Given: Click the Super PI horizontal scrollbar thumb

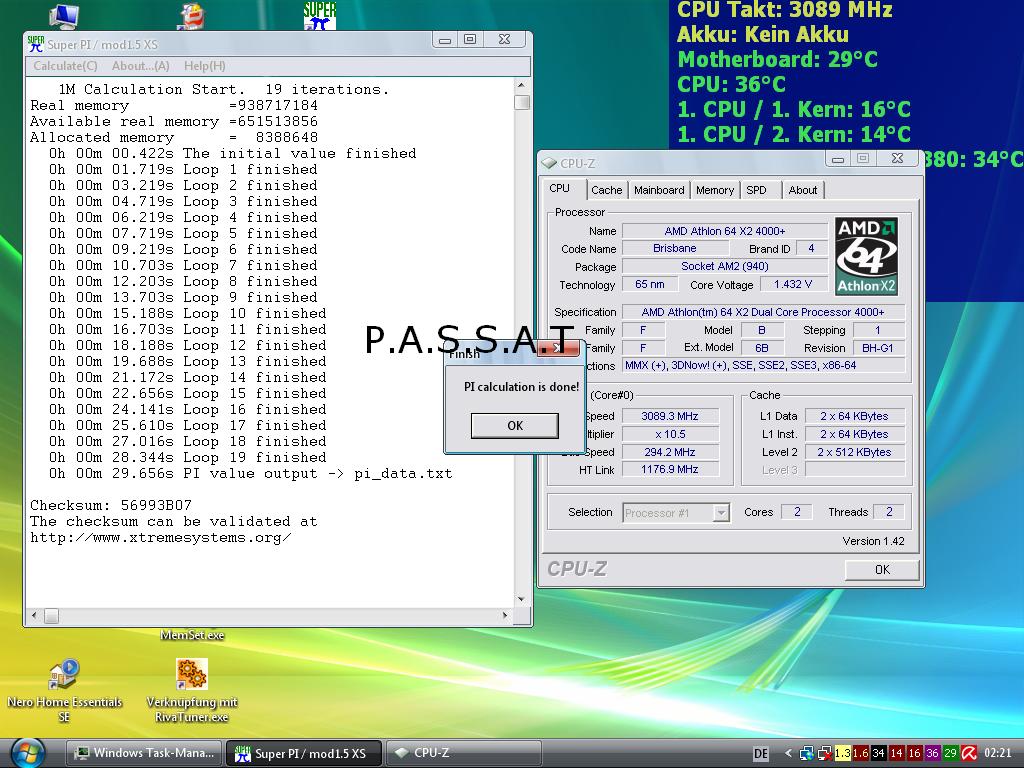Looking at the screenshot, I should click(x=51, y=615).
